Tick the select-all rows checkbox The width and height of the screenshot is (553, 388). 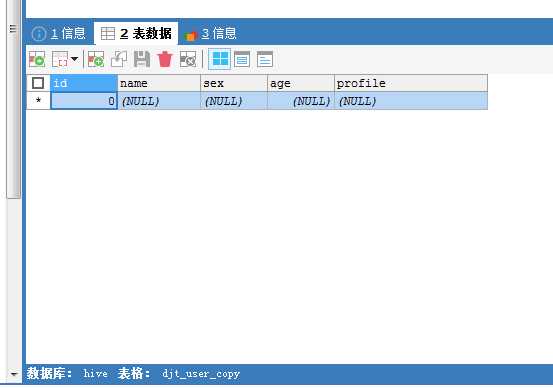click(x=38, y=83)
